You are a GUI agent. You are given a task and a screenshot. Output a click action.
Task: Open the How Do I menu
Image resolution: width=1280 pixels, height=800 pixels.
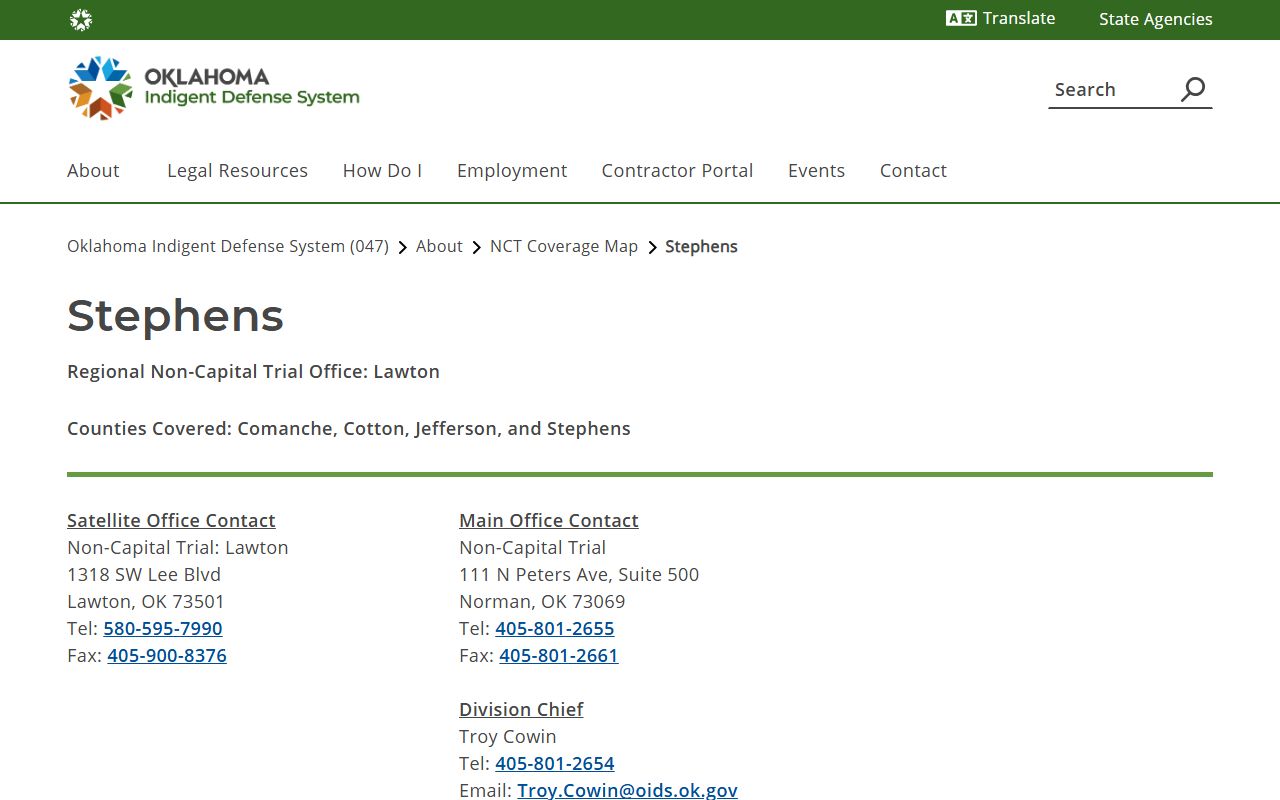pos(382,170)
